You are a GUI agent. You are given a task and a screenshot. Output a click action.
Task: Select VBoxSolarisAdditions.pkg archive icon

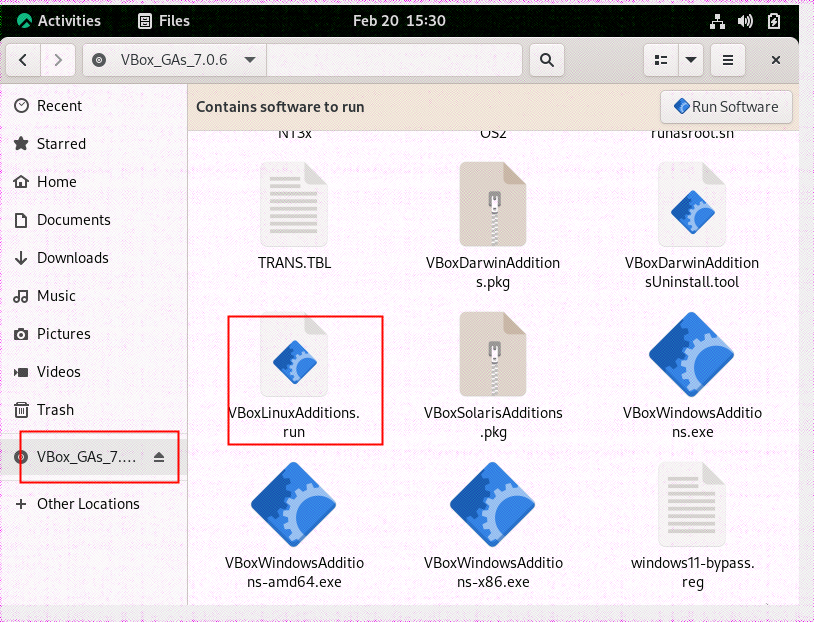click(493, 355)
